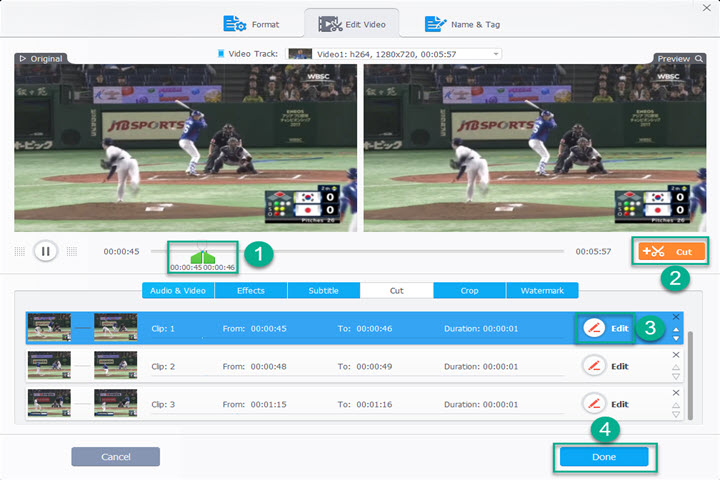
Task: Move Clip 2 up with arrow
Action: click(x=676, y=367)
